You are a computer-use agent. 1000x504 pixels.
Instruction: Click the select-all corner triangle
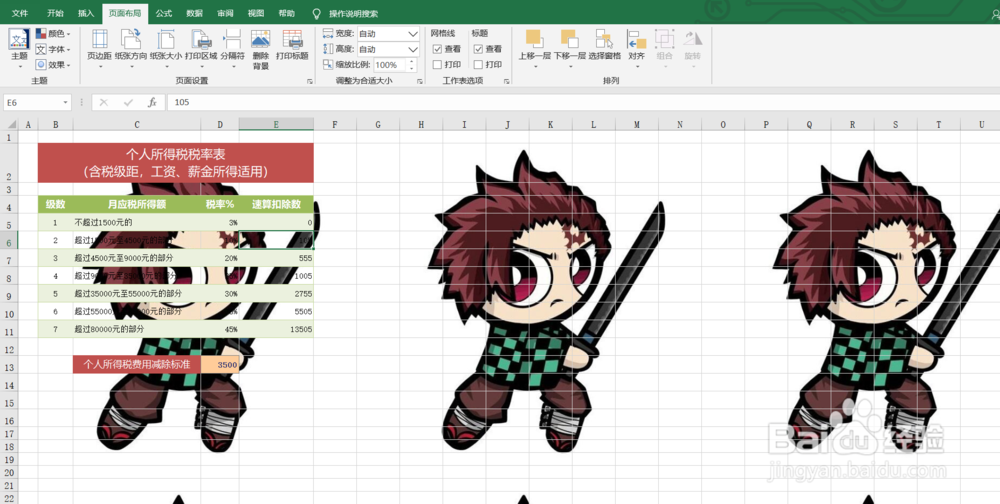click(10, 124)
